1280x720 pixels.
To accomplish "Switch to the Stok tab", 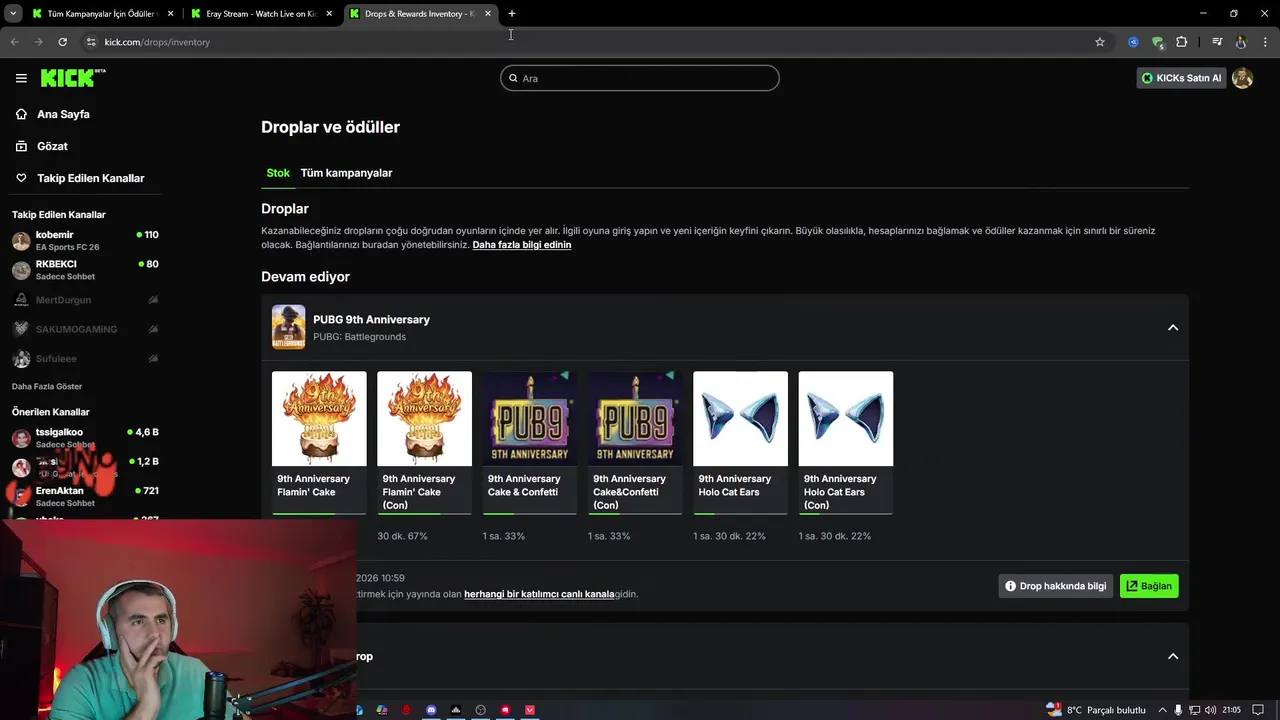I will pyautogui.click(x=278, y=173).
